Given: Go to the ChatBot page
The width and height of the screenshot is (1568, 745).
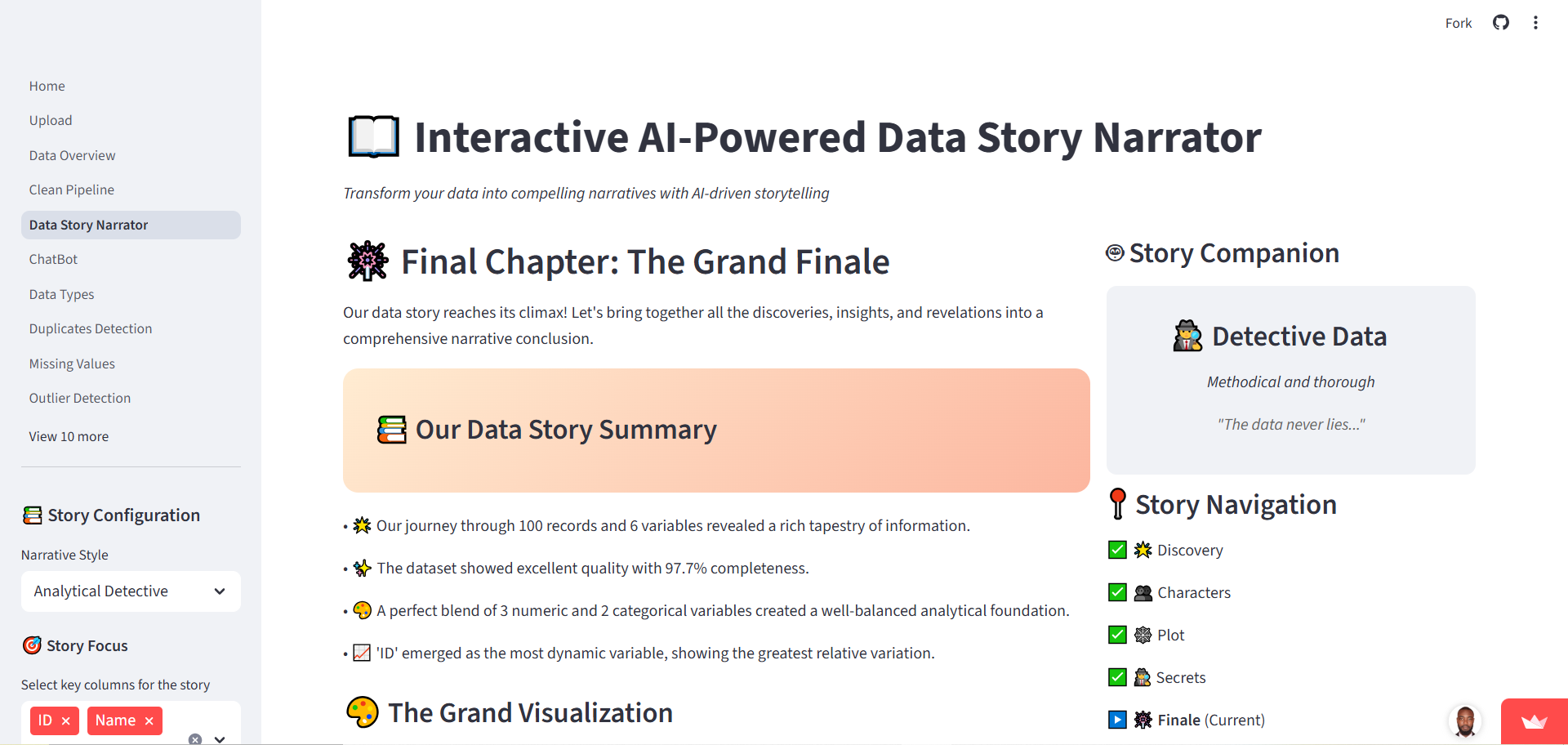Looking at the screenshot, I should (x=53, y=259).
